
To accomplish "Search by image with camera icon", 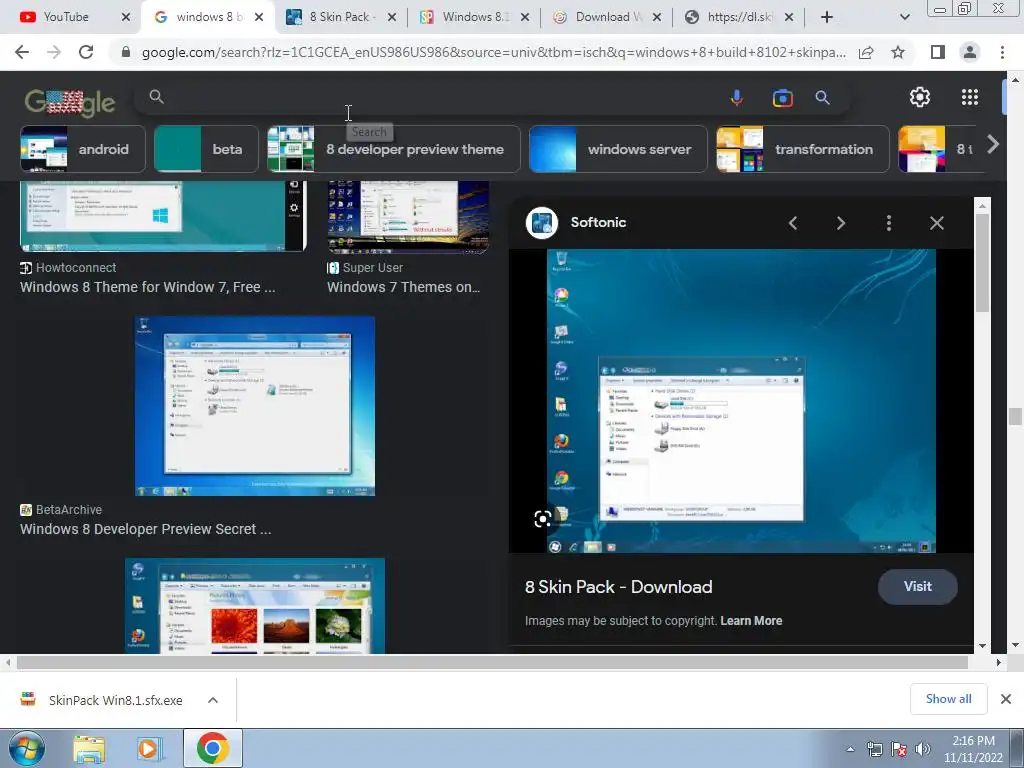I will 782,98.
